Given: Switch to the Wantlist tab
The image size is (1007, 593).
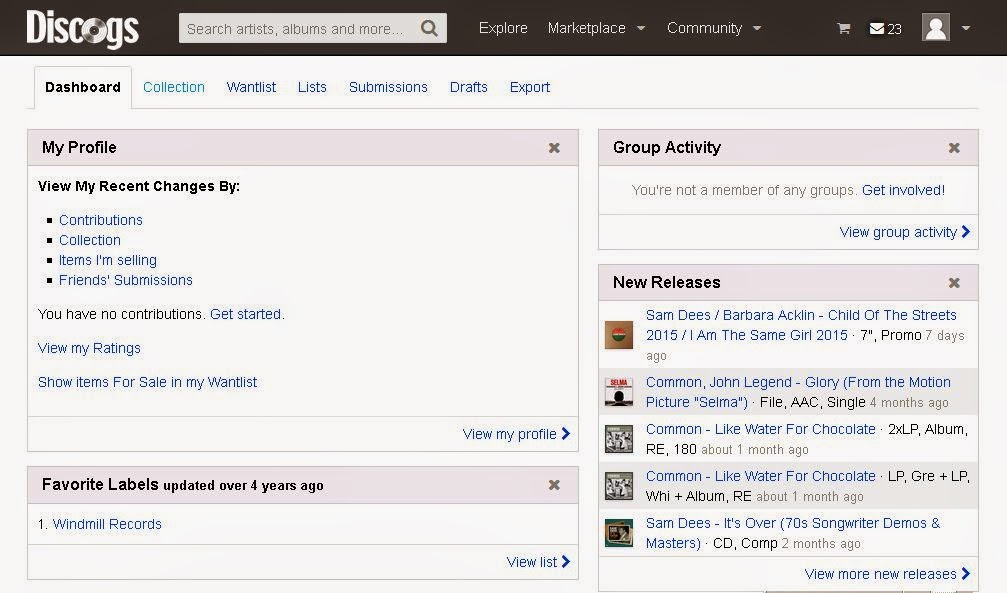Looking at the screenshot, I should click(x=251, y=87).
